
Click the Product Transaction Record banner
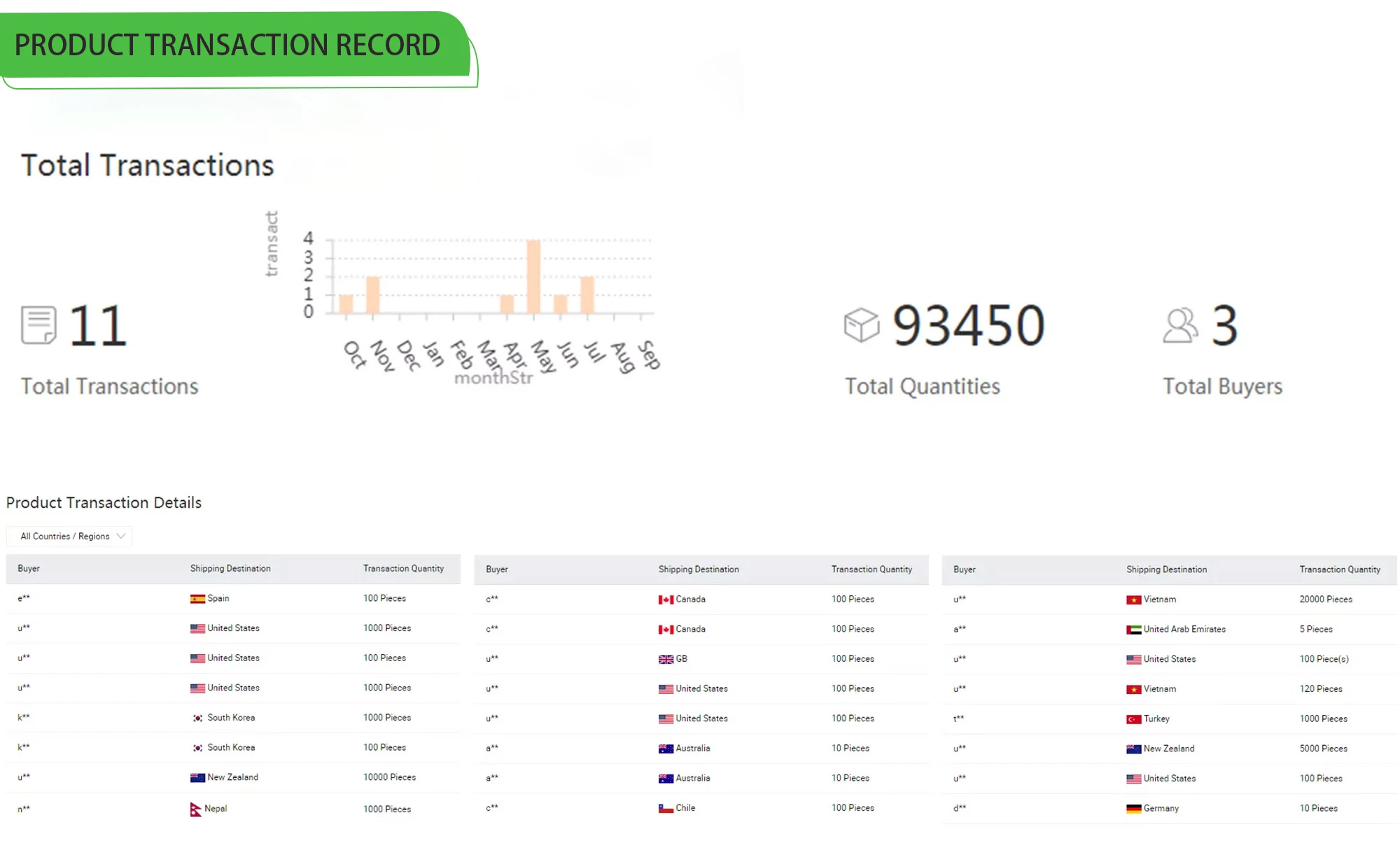[x=227, y=45]
